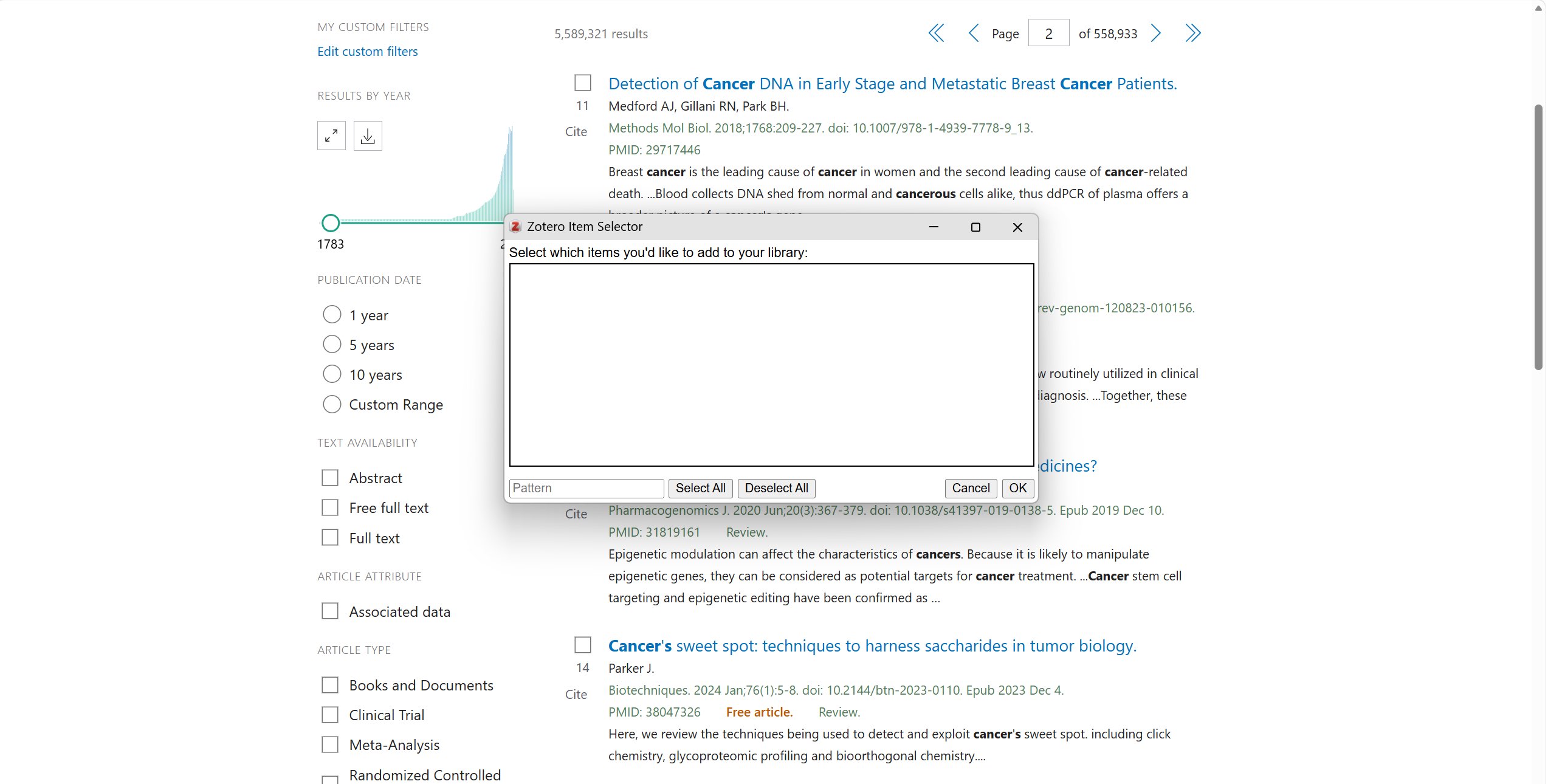Go to the next results page
Image resolution: width=1548 pixels, height=784 pixels.
(1156, 33)
